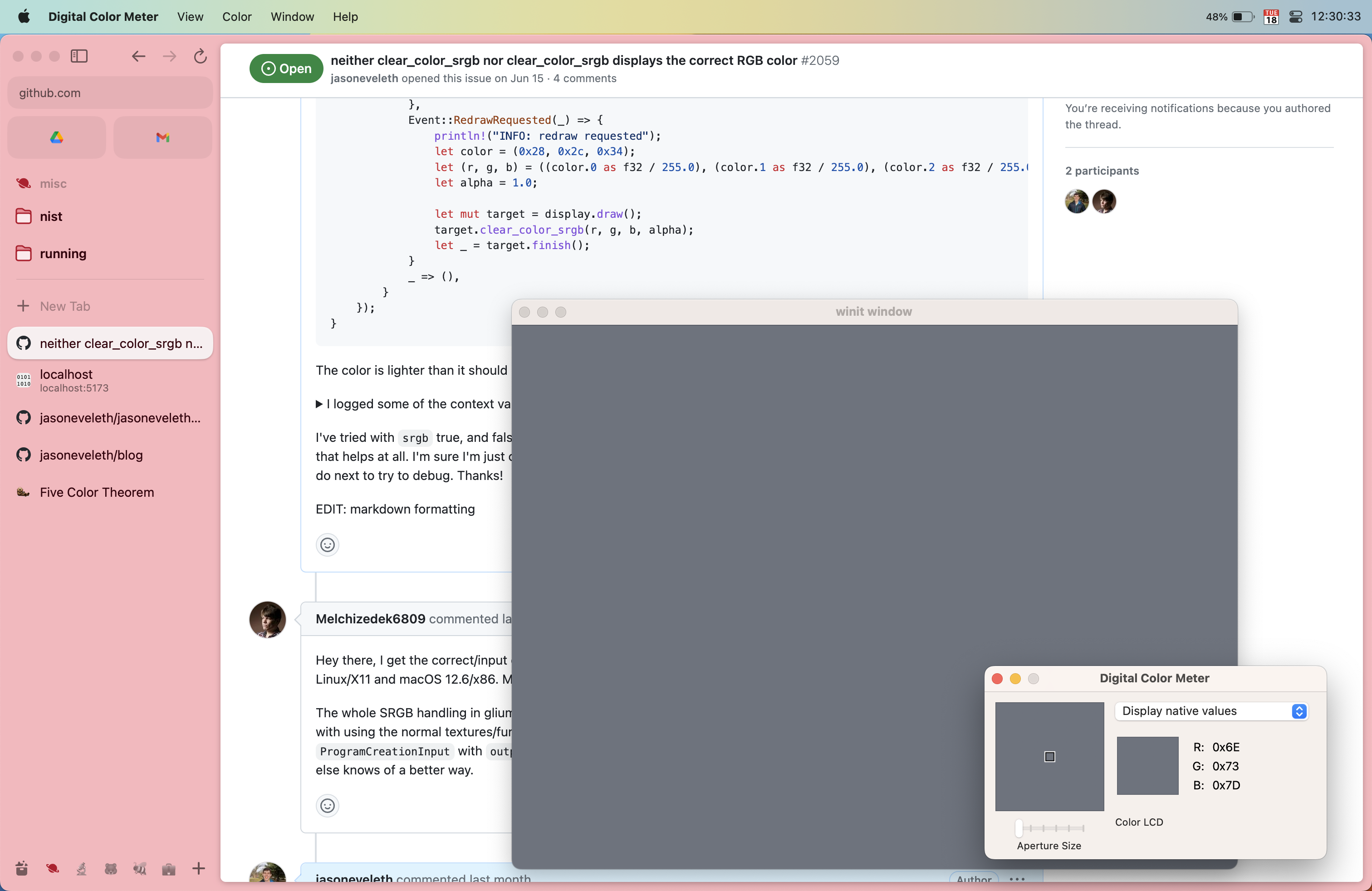Click the sidebar toggle icon
This screenshot has width=1372, height=891.
click(x=79, y=56)
